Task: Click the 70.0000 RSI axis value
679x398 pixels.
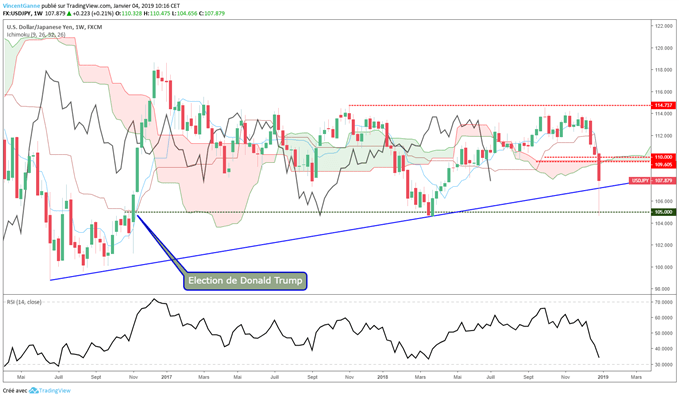Action: (664, 302)
